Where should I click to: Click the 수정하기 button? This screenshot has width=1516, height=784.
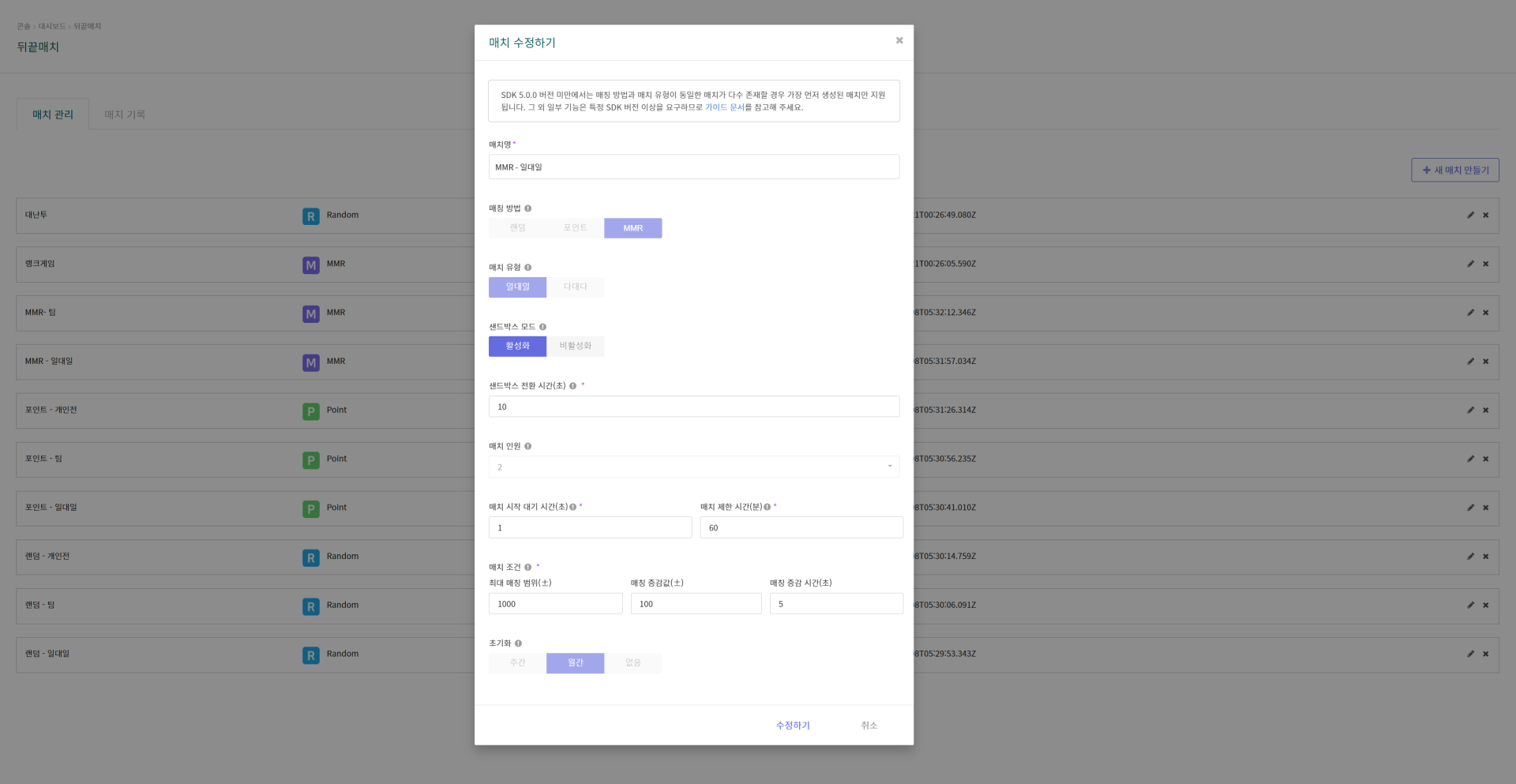pyautogui.click(x=793, y=726)
